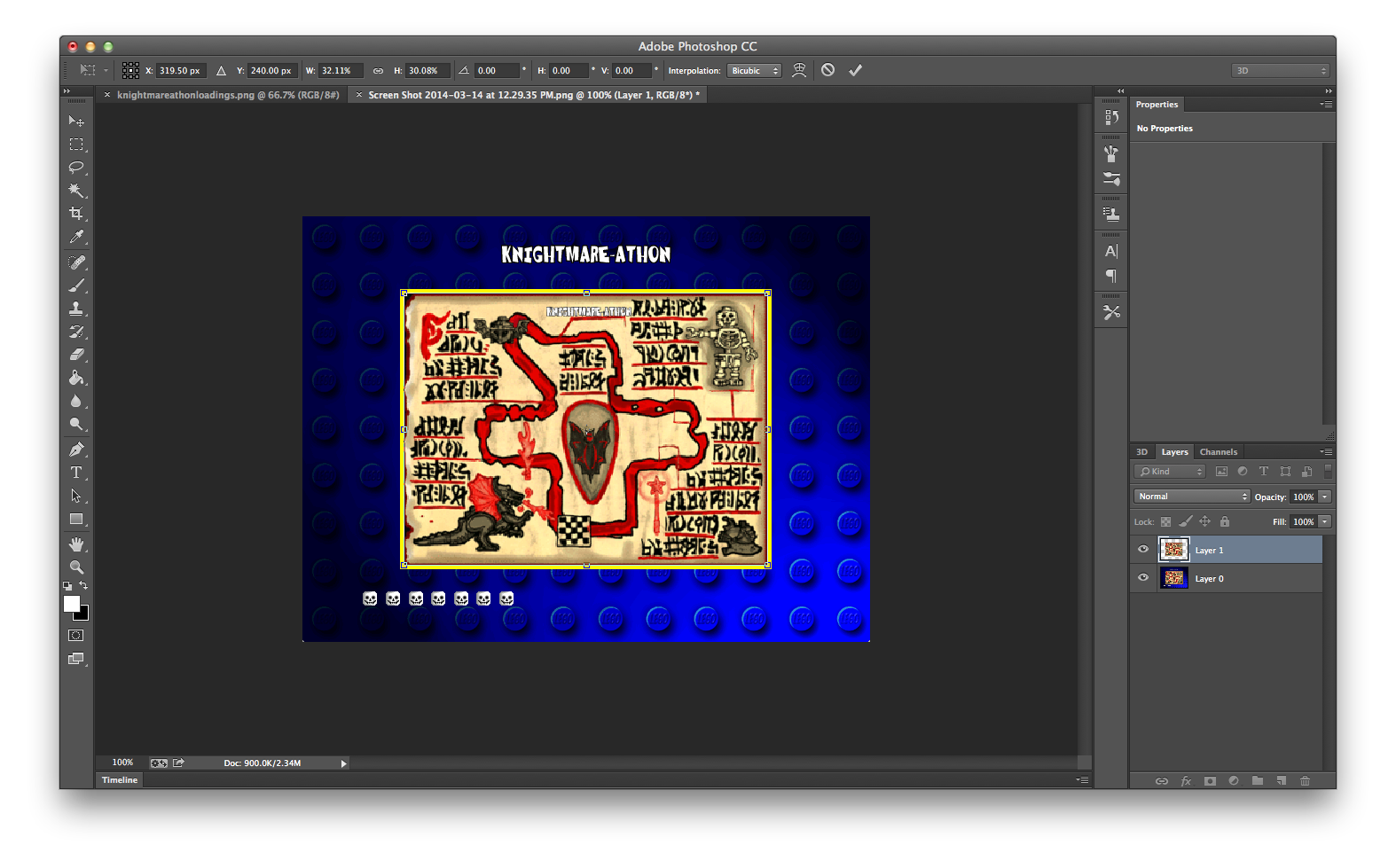Select the Zoom tool
The image size is (1396, 868).
(x=76, y=567)
